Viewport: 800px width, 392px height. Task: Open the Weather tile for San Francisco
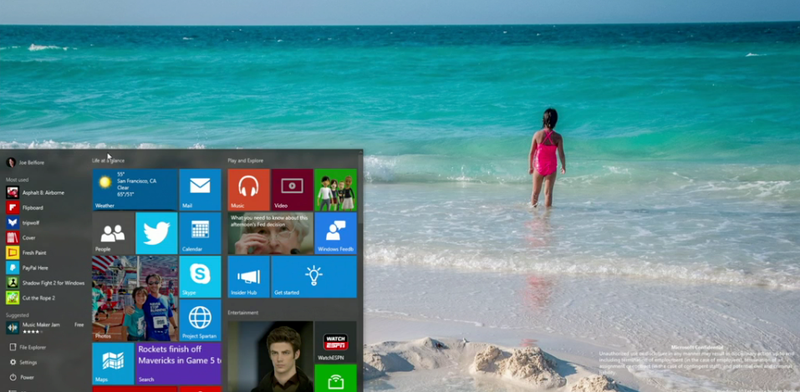tap(135, 190)
